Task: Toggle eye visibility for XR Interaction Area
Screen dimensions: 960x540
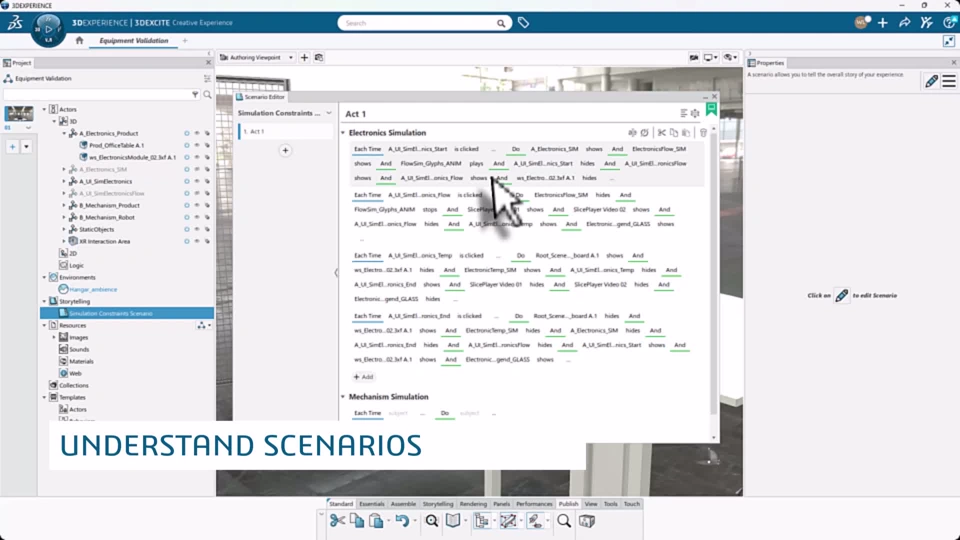Action: tap(197, 241)
